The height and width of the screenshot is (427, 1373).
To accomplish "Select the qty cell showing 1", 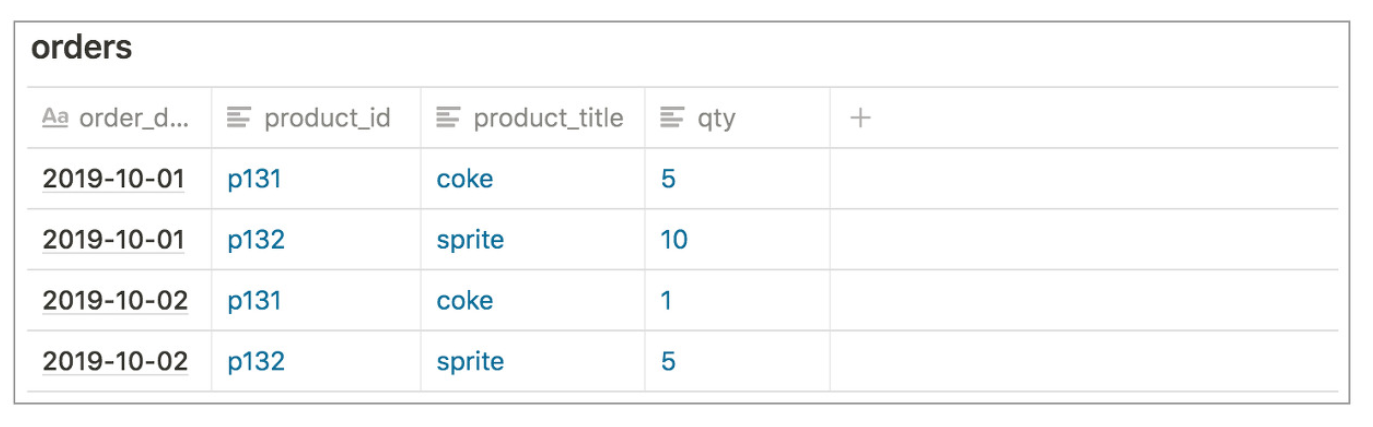I will (737, 301).
